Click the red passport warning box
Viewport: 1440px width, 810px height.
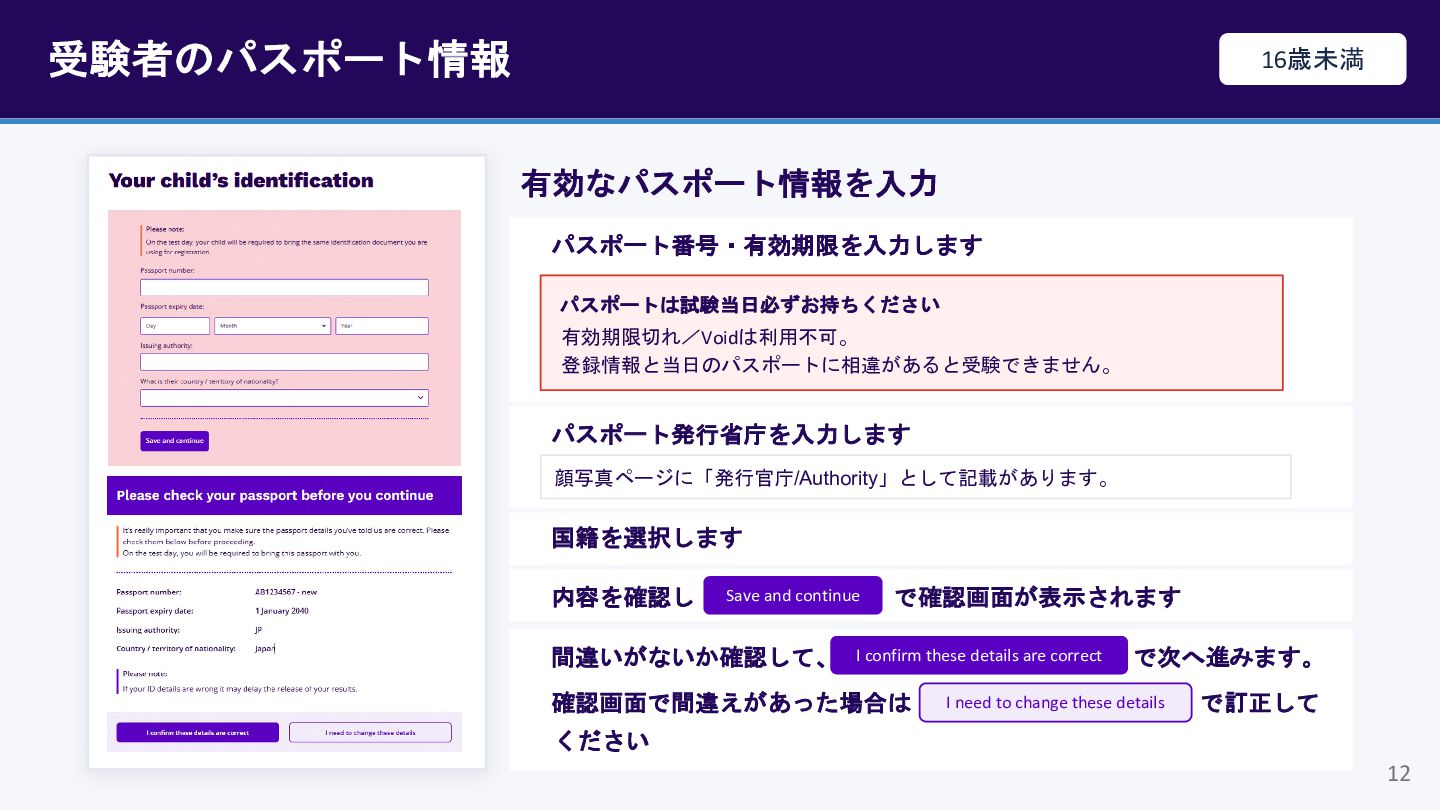911,333
